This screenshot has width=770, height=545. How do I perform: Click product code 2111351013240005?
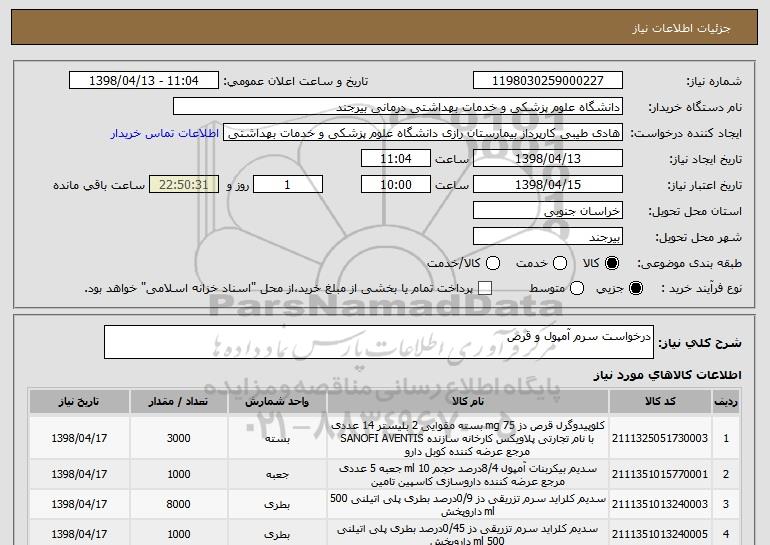(660, 534)
